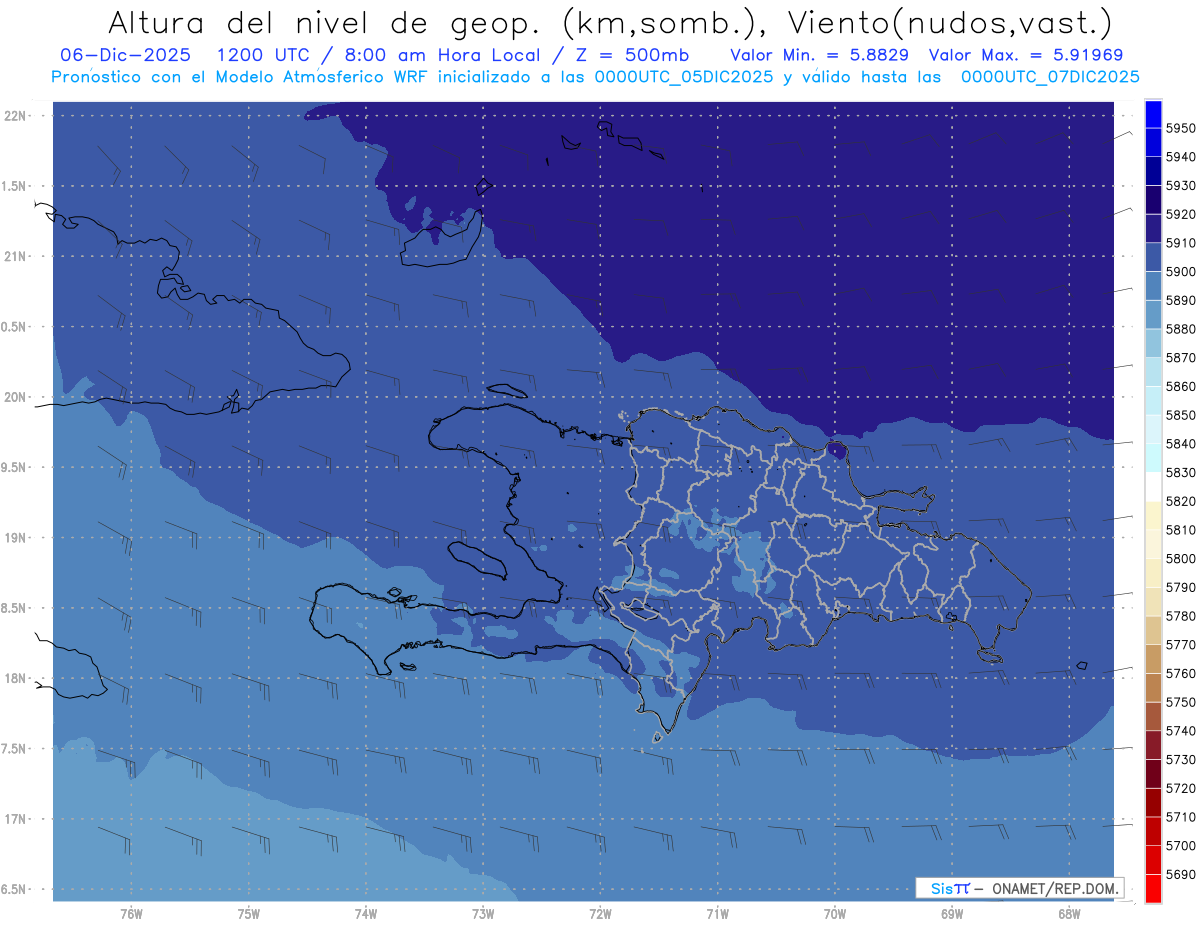Click the '5800' colorbar value
The image size is (1200, 927).
coord(1180,558)
